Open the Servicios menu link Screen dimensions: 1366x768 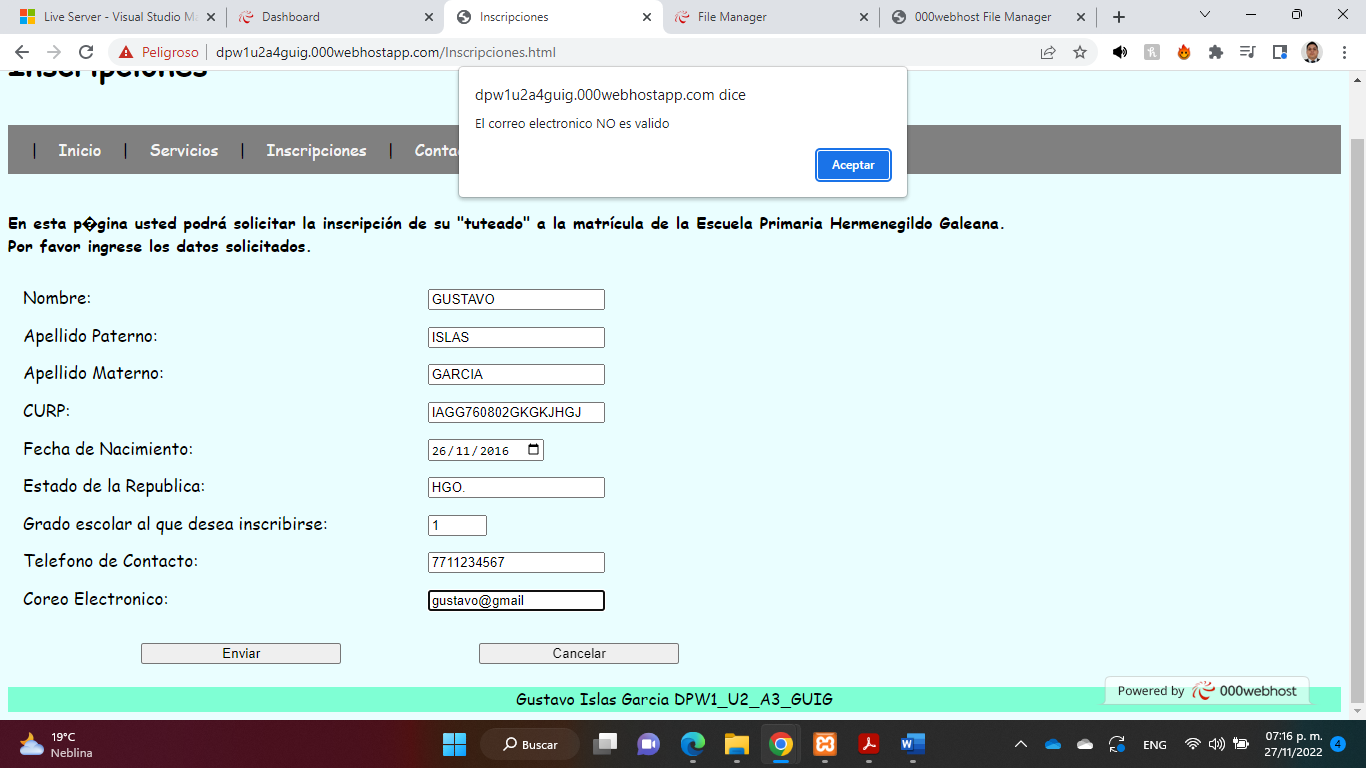click(184, 150)
